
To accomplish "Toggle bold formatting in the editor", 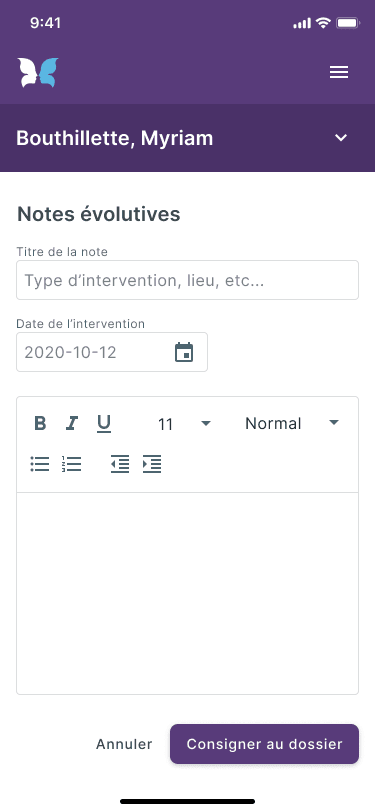I will coord(40,424).
